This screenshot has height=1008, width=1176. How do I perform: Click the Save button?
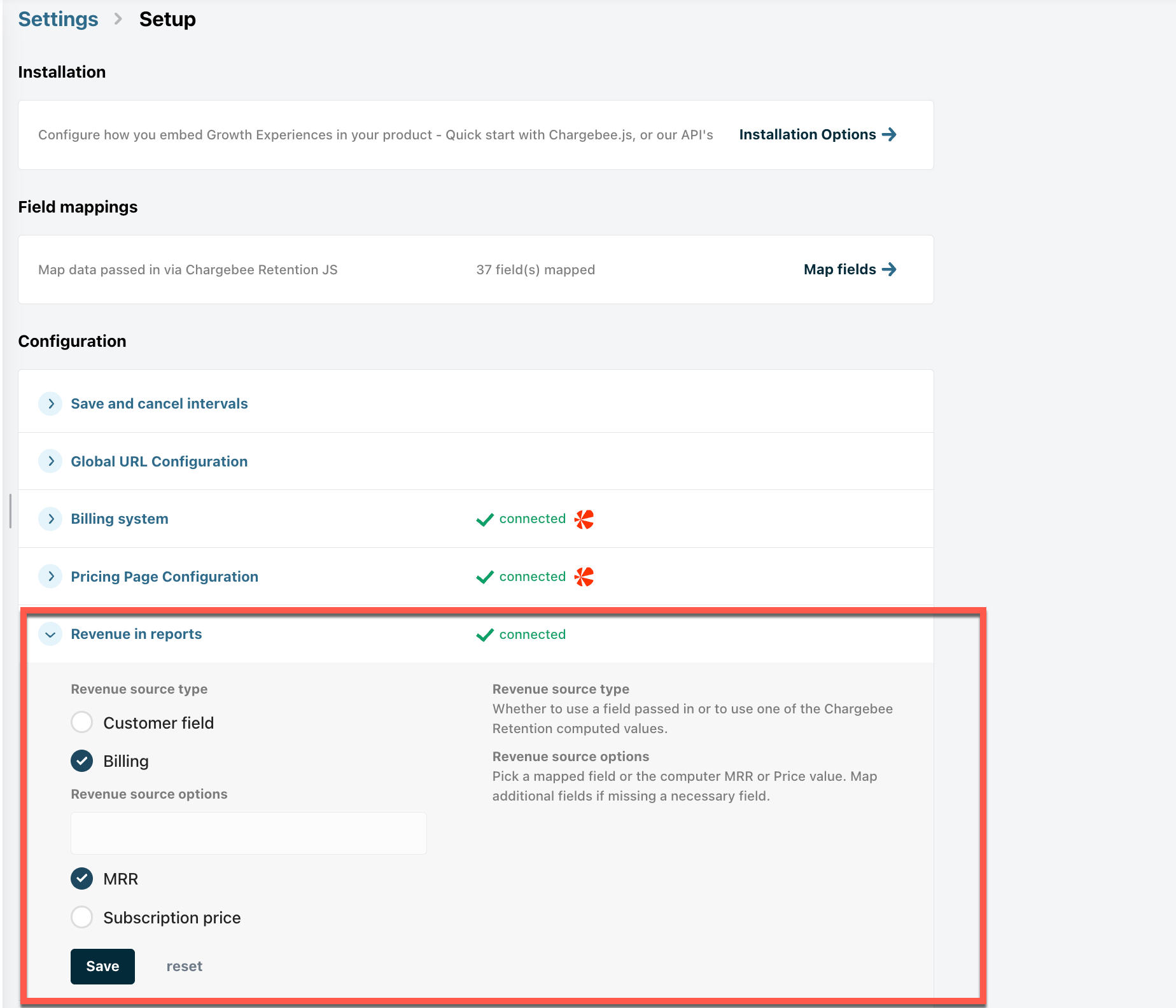102,966
